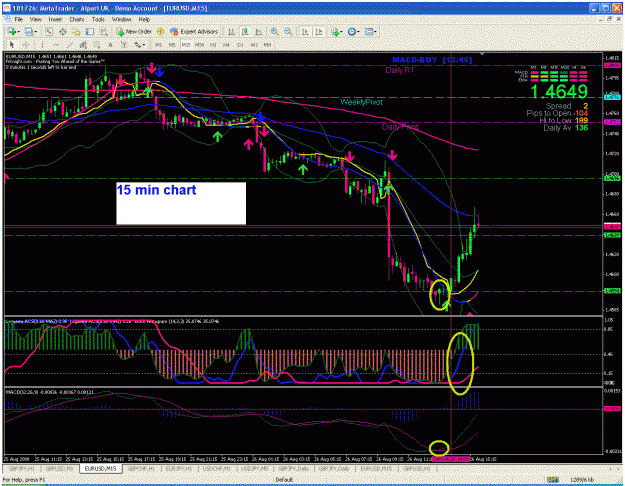This screenshot has height=486, width=625.
Task: Select the Horizontal Line tool
Action: (x=56, y=45)
